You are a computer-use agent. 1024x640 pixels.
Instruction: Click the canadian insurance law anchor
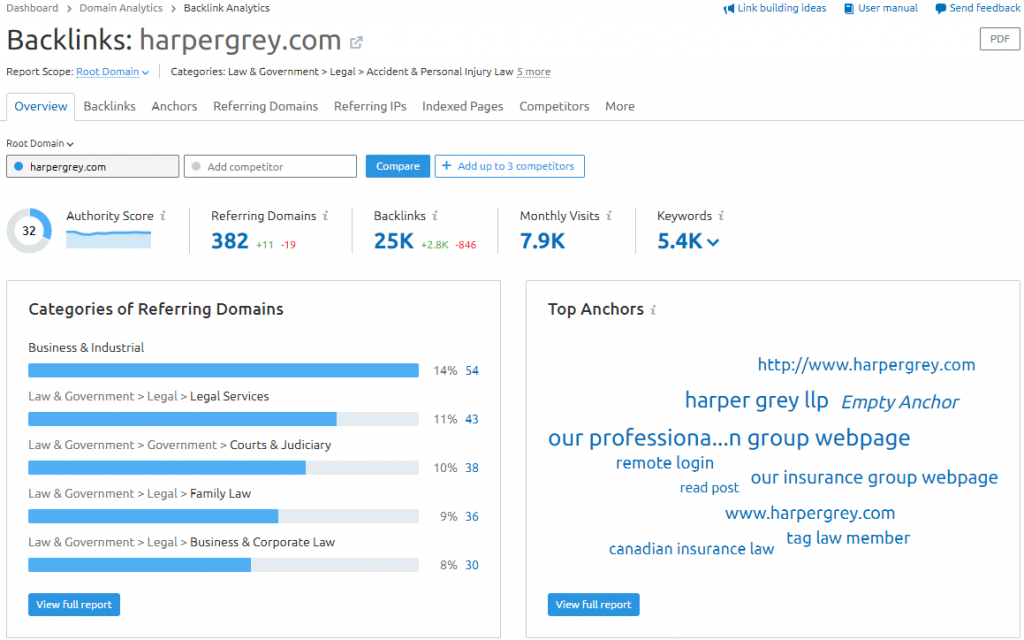(x=692, y=549)
